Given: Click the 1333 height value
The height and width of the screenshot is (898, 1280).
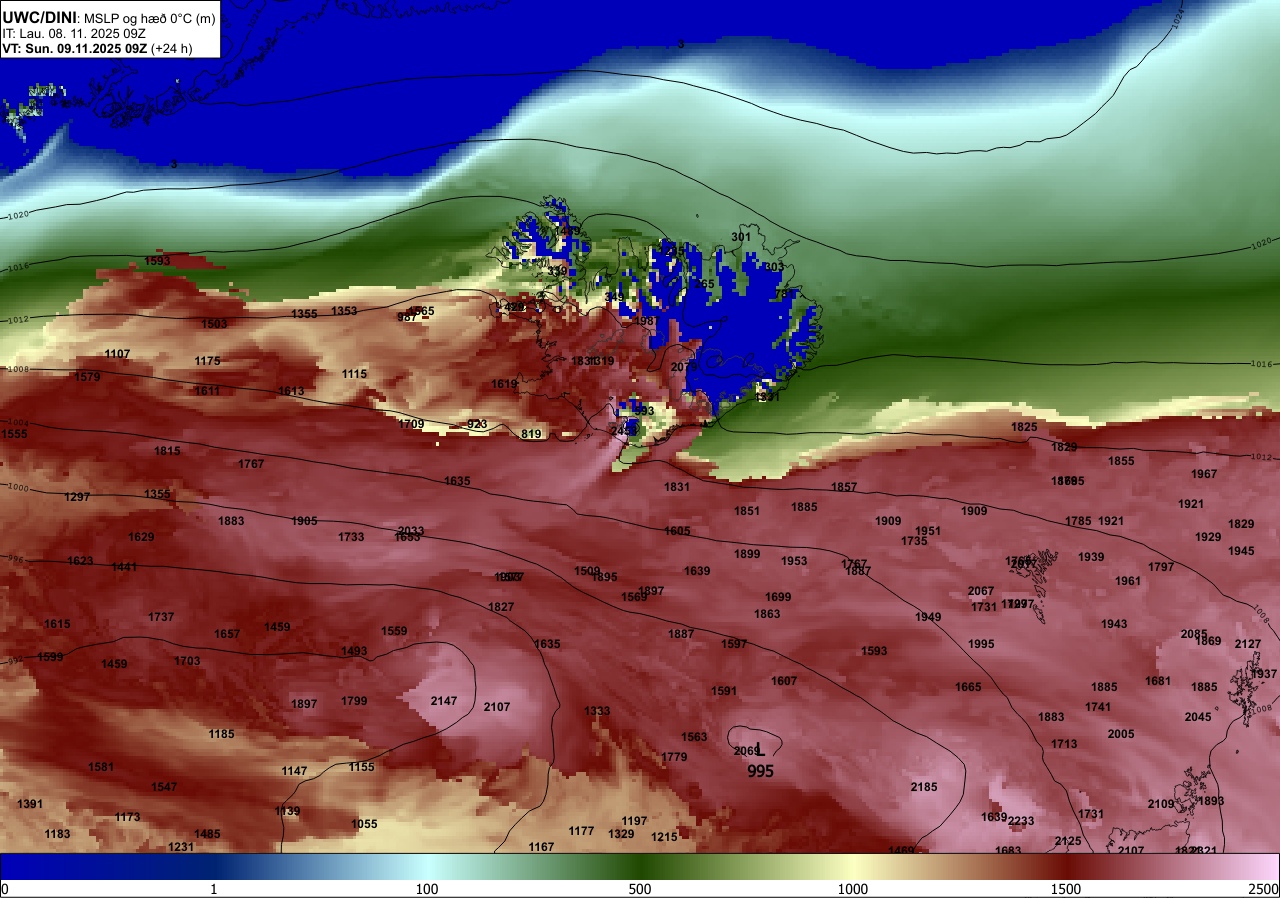Looking at the screenshot, I should pyautogui.click(x=597, y=711).
